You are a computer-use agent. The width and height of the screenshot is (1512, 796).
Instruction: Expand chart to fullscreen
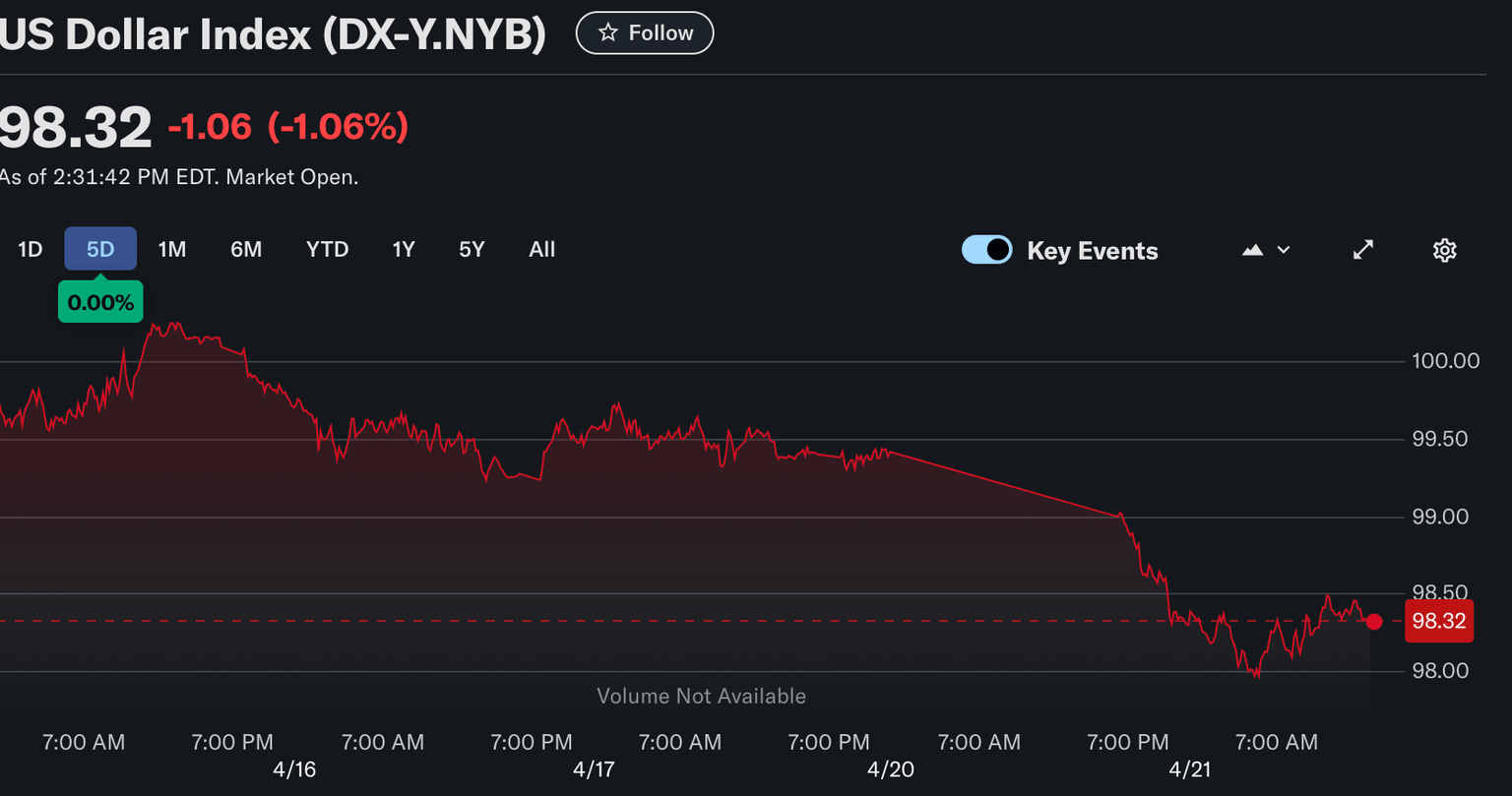[x=1362, y=250]
